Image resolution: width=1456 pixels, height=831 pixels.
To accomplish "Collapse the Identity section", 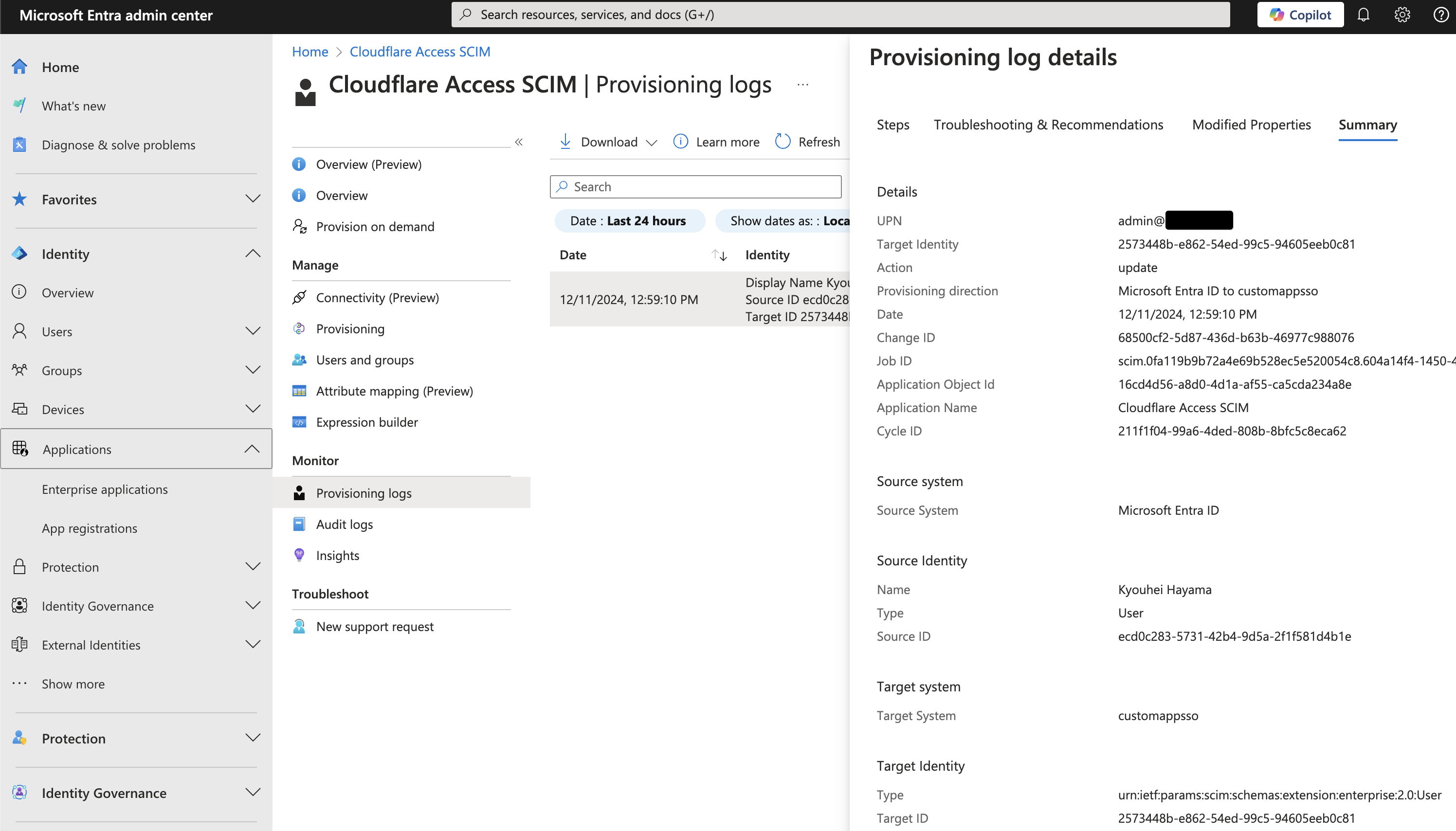I will (252, 254).
